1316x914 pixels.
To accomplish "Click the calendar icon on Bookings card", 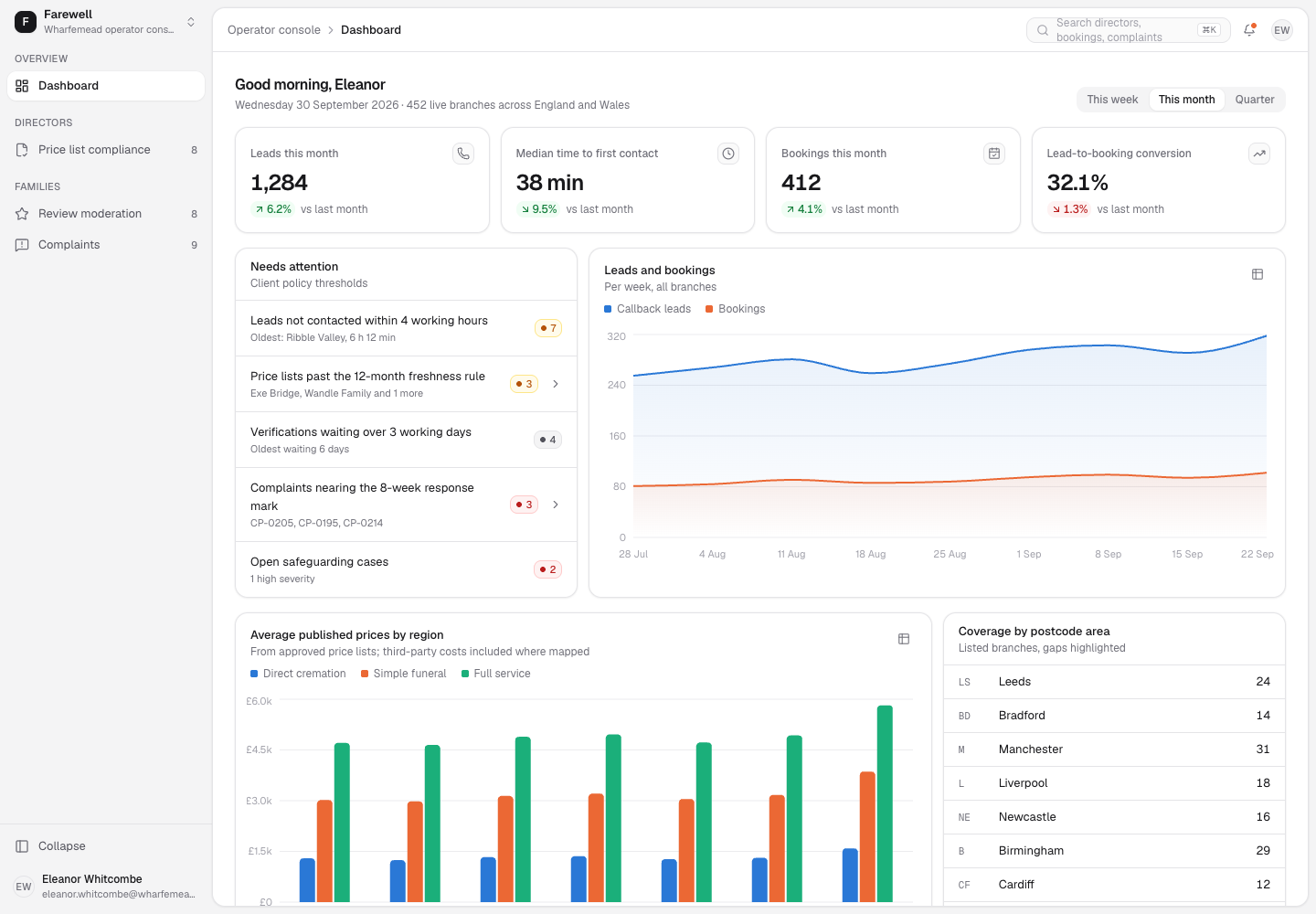I will pos(994,154).
